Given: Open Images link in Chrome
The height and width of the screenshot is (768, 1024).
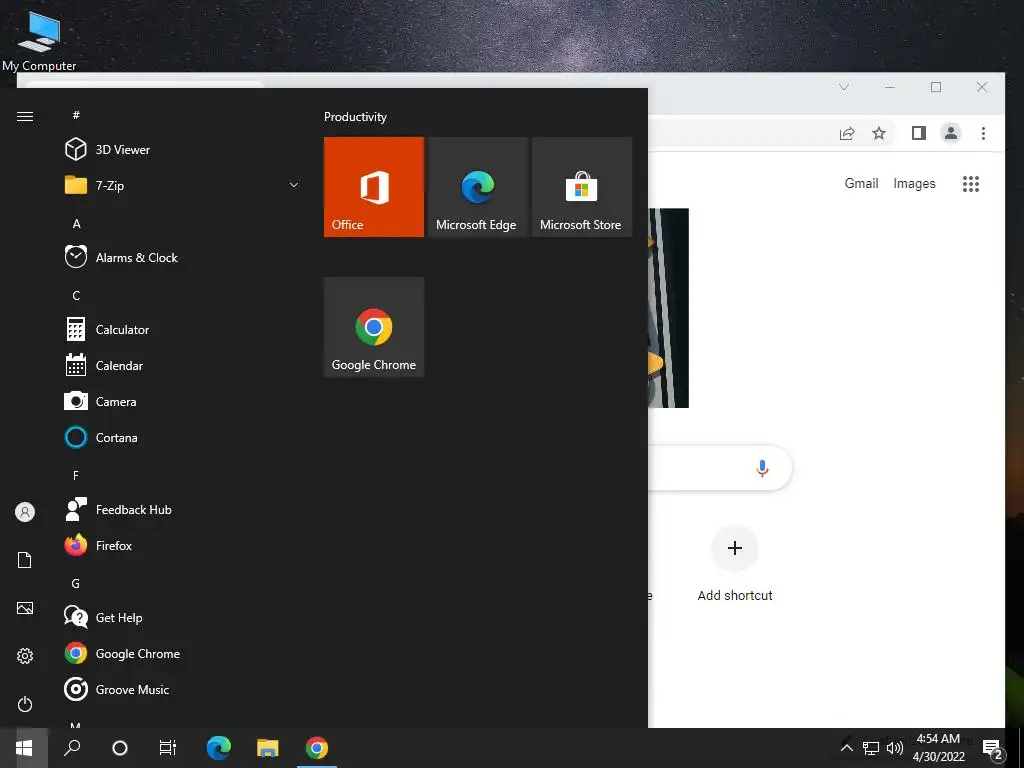Looking at the screenshot, I should click(x=914, y=184).
